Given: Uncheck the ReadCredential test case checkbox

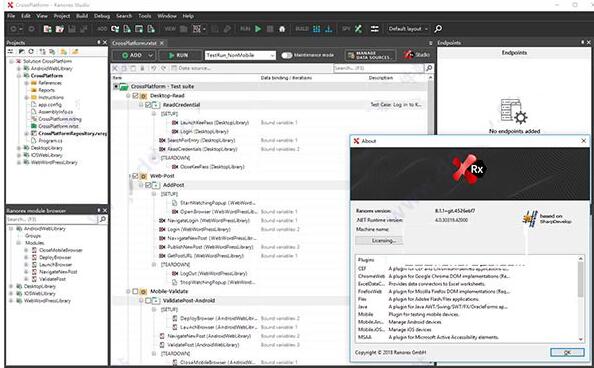Looking at the screenshot, I should pyautogui.click(x=148, y=105).
